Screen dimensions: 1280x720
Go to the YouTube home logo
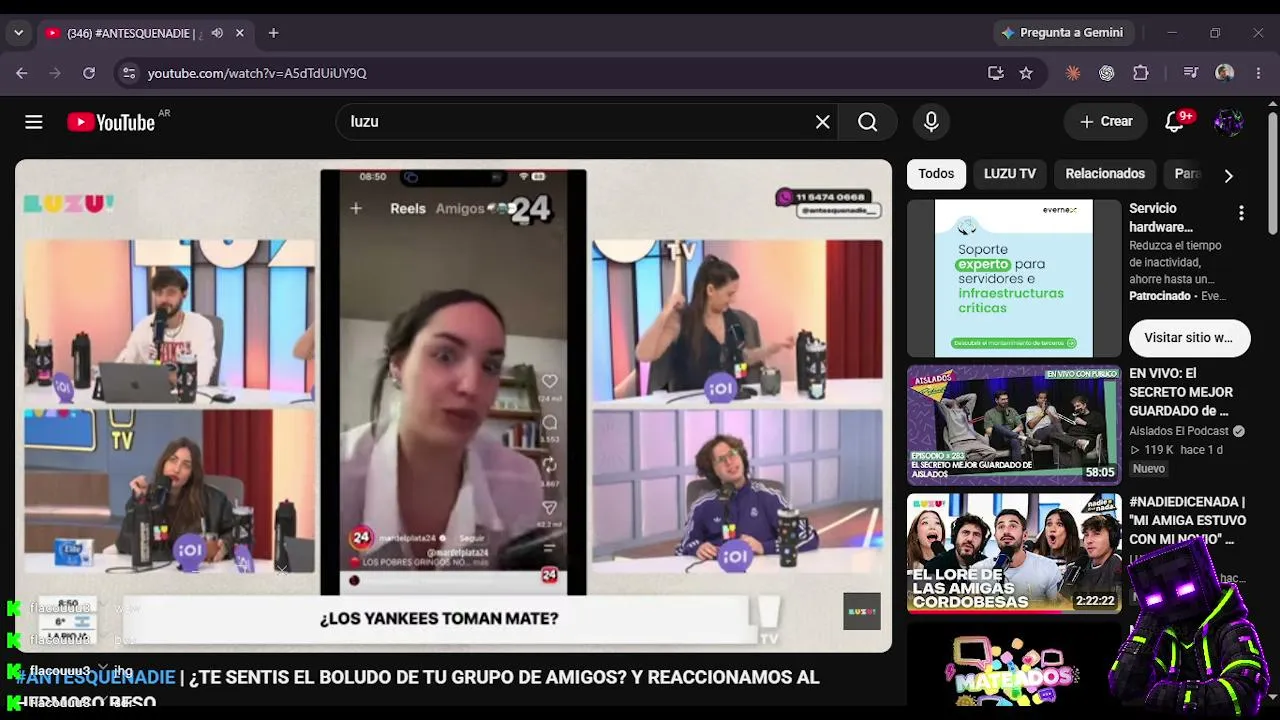point(111,122)
